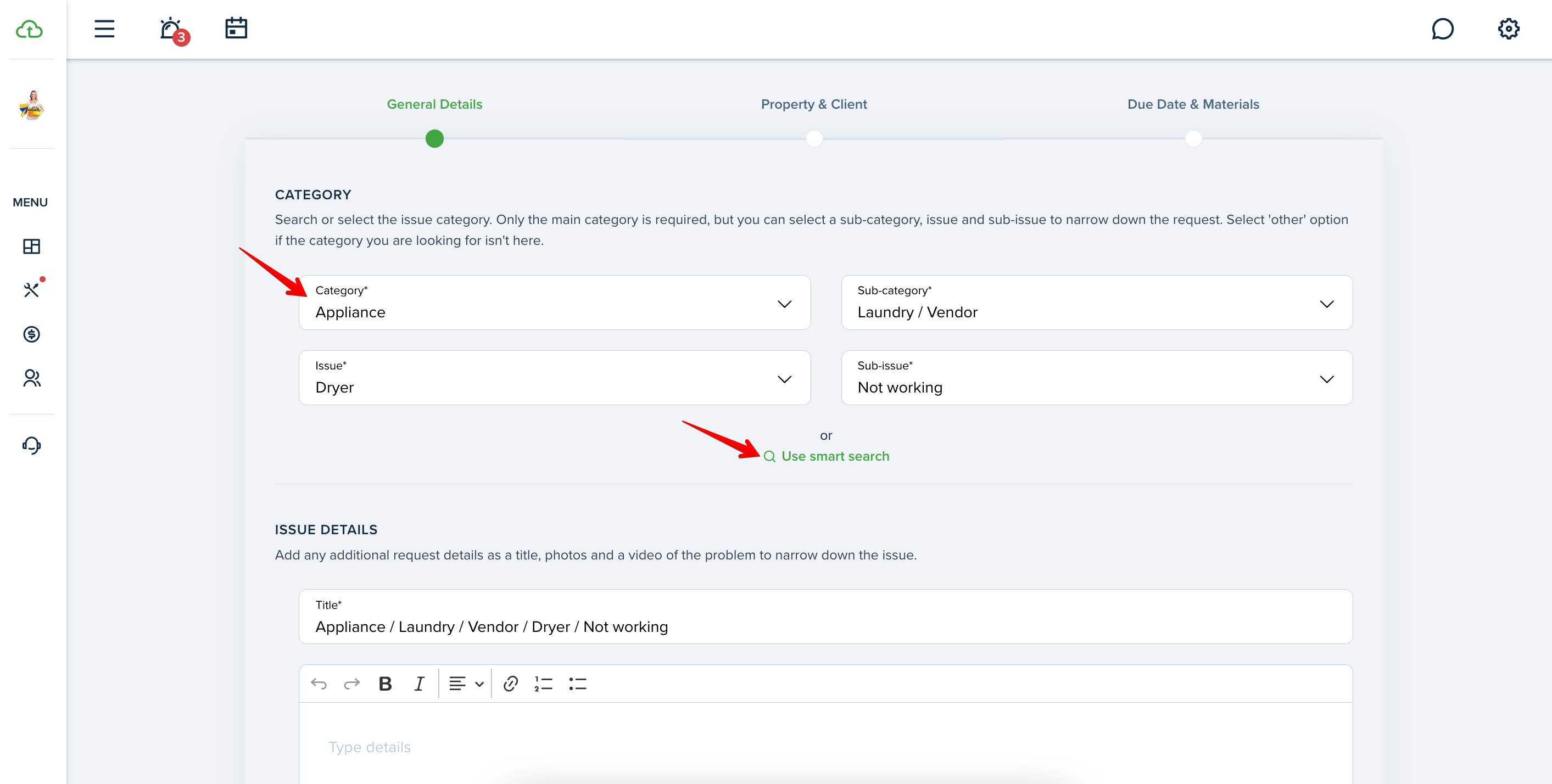Open the support headset icon in sidebar
Screen dimensions: 1552x784
(31, 446)
